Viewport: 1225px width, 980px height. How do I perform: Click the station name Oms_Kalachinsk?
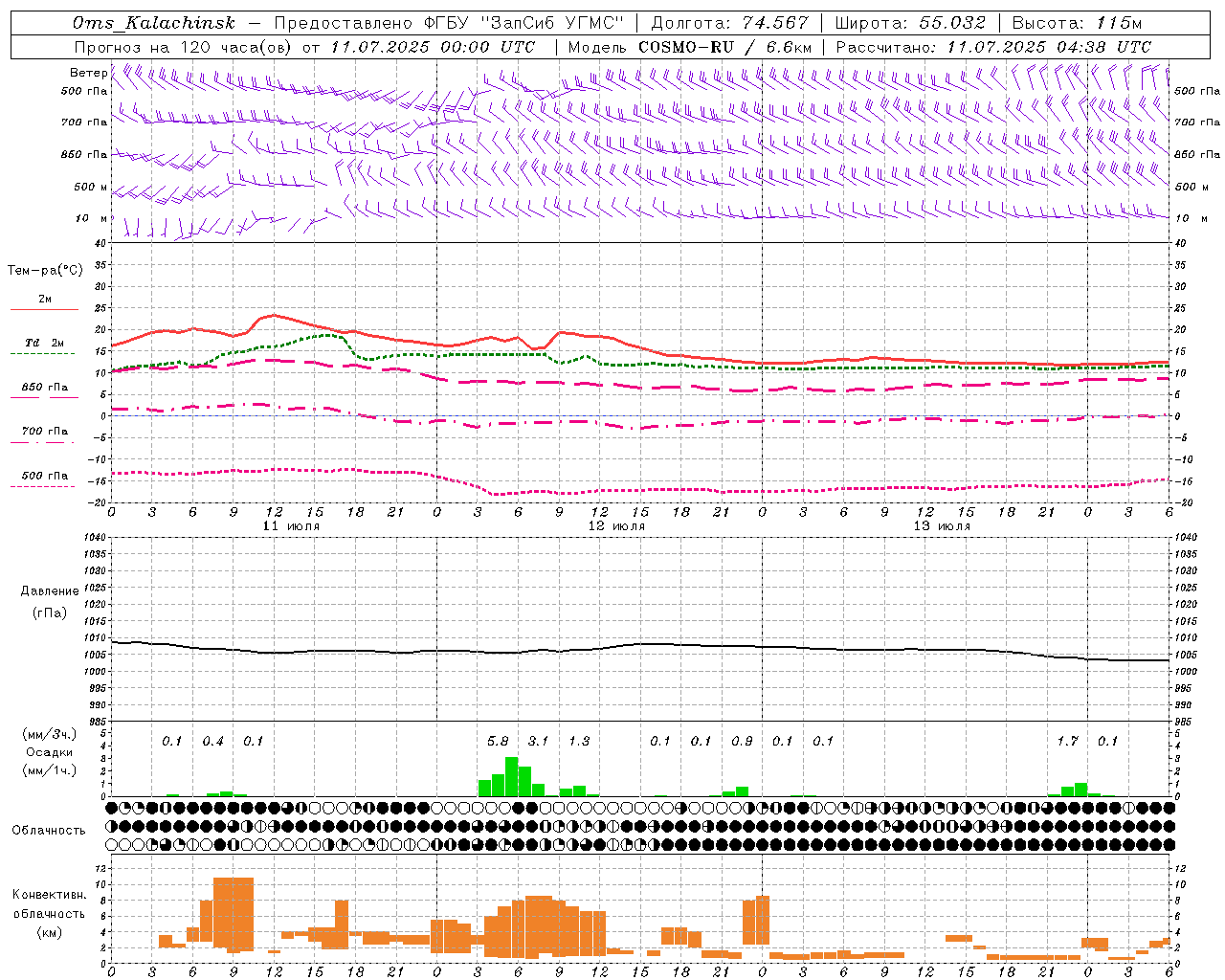coord(153,23)
